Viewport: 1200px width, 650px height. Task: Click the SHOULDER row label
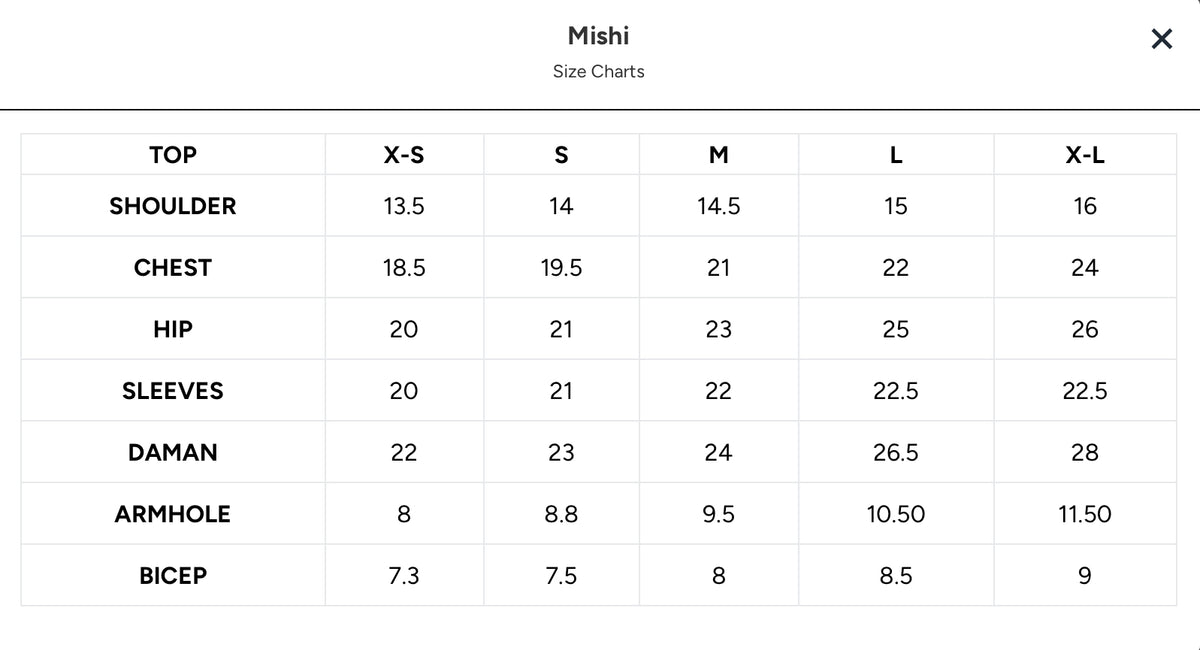pyautogui.click(x=173, y=206)
